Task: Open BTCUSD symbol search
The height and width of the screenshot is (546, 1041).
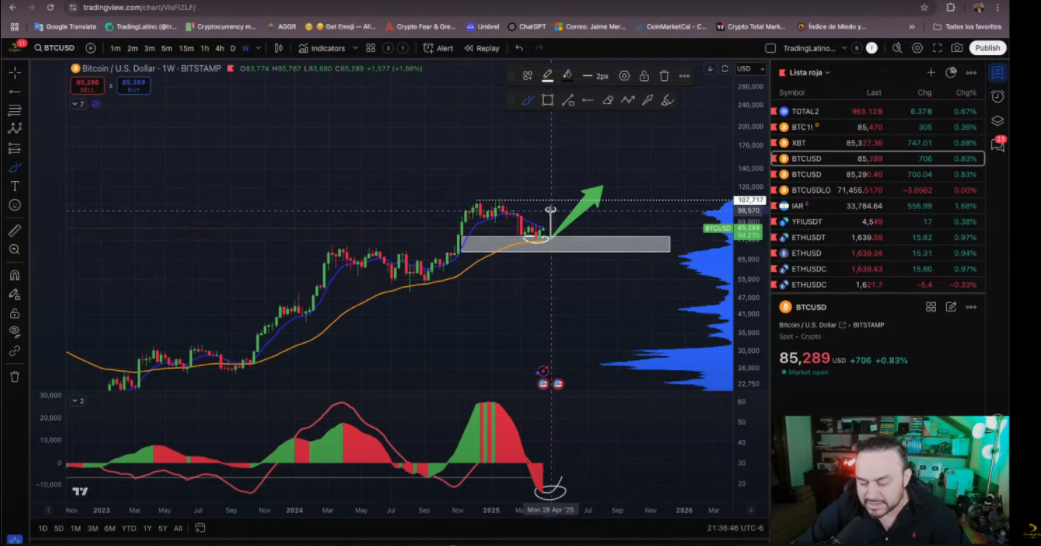Action: (54, 48)
